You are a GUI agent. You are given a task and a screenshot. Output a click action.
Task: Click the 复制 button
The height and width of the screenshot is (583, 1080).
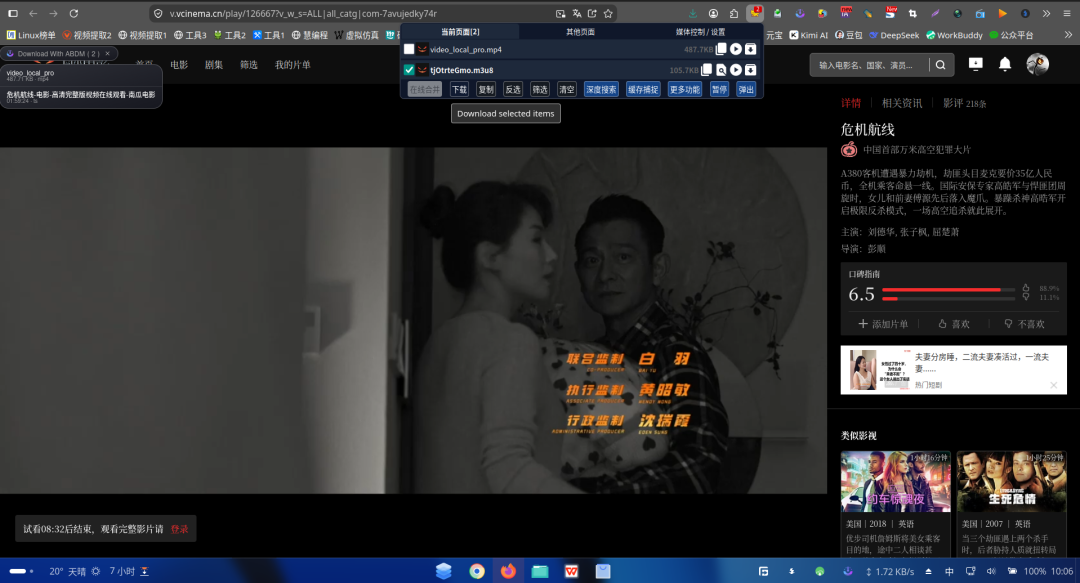coord(486,90)
